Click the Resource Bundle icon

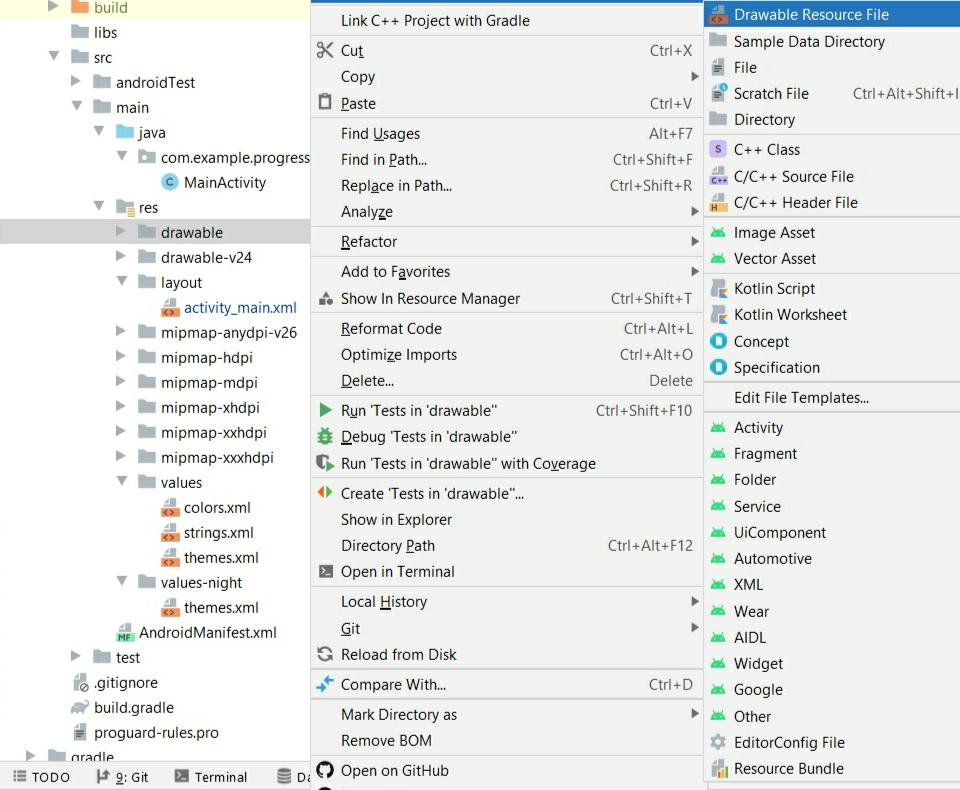point(719,768)
